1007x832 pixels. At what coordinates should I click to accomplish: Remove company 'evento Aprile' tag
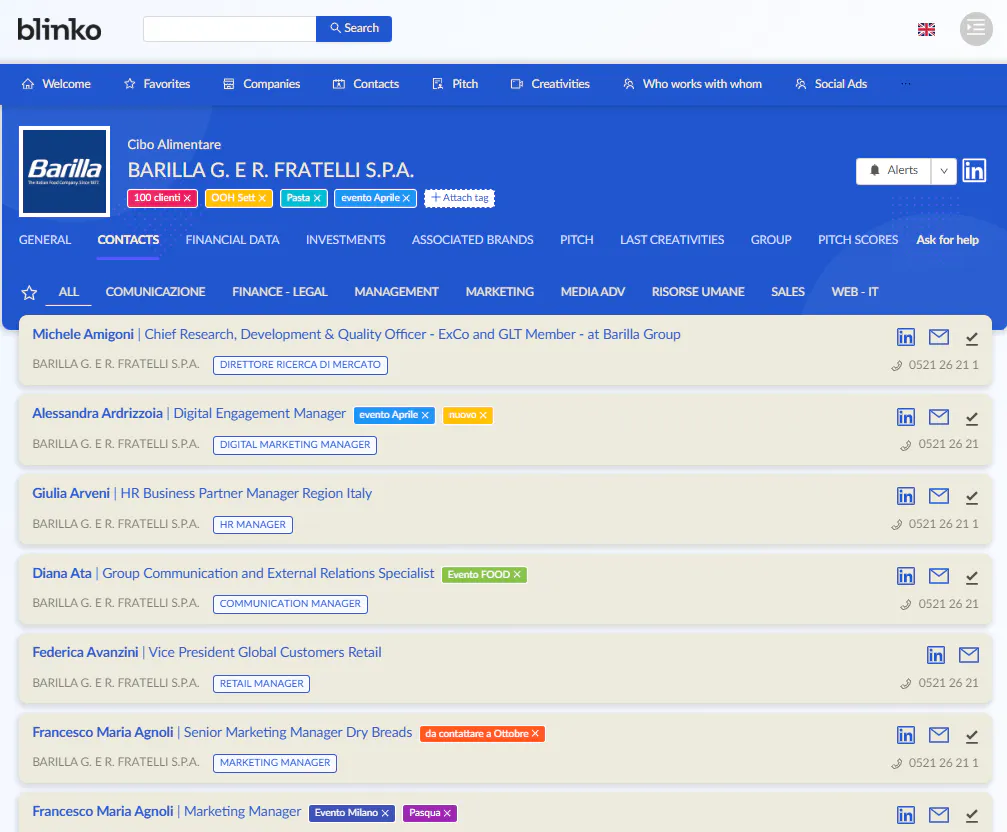(406, 198)
